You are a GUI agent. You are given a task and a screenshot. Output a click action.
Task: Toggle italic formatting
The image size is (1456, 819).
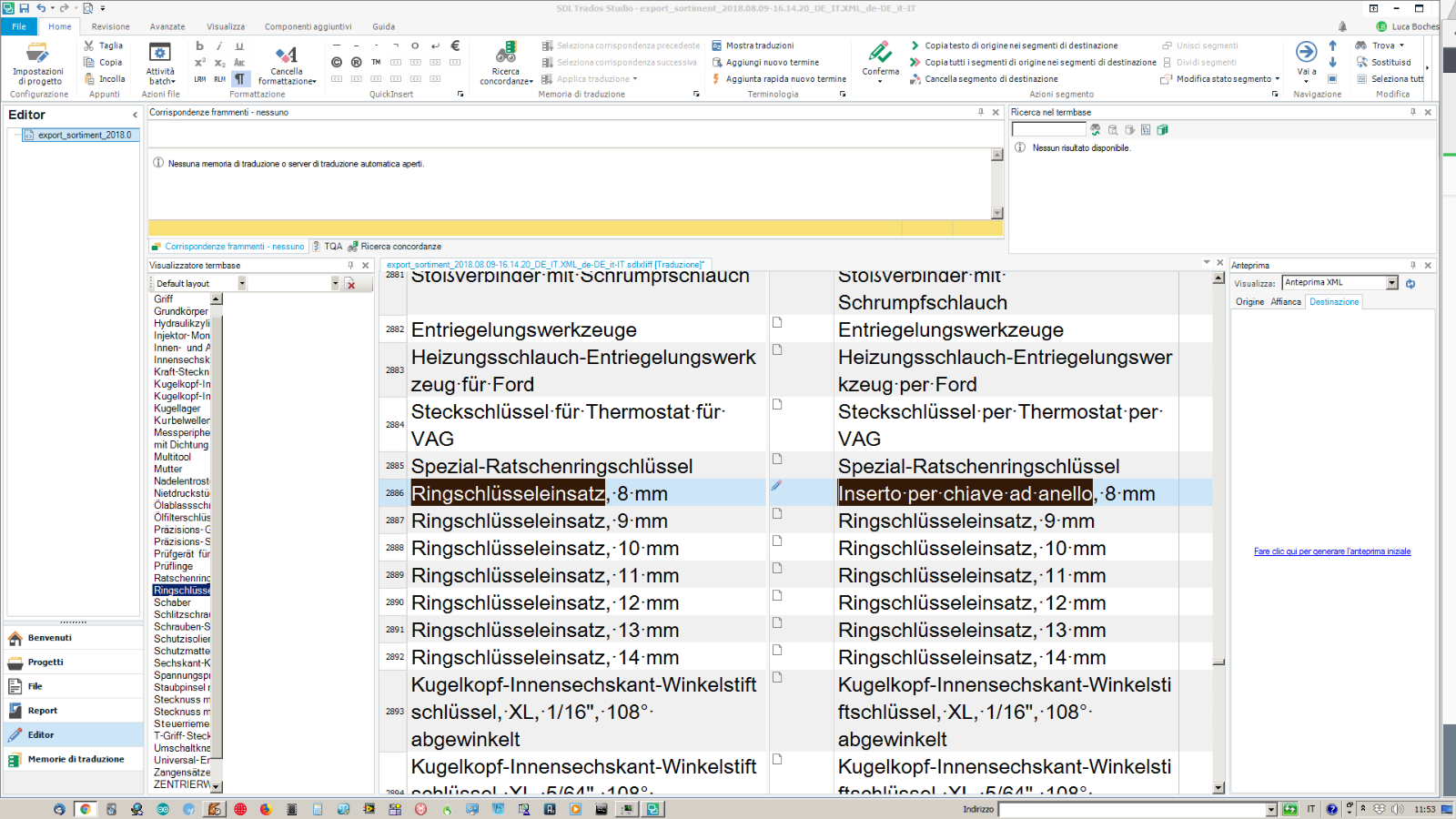point(218,46)
